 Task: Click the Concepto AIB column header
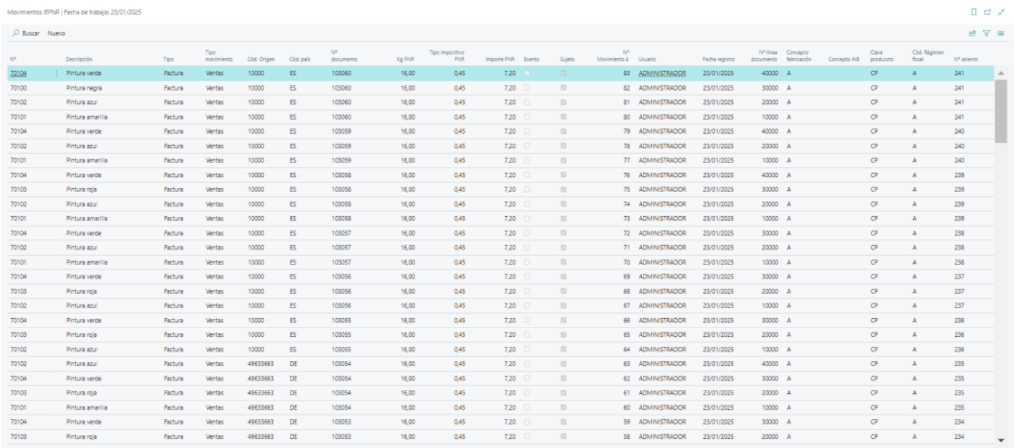coord(844,59)
